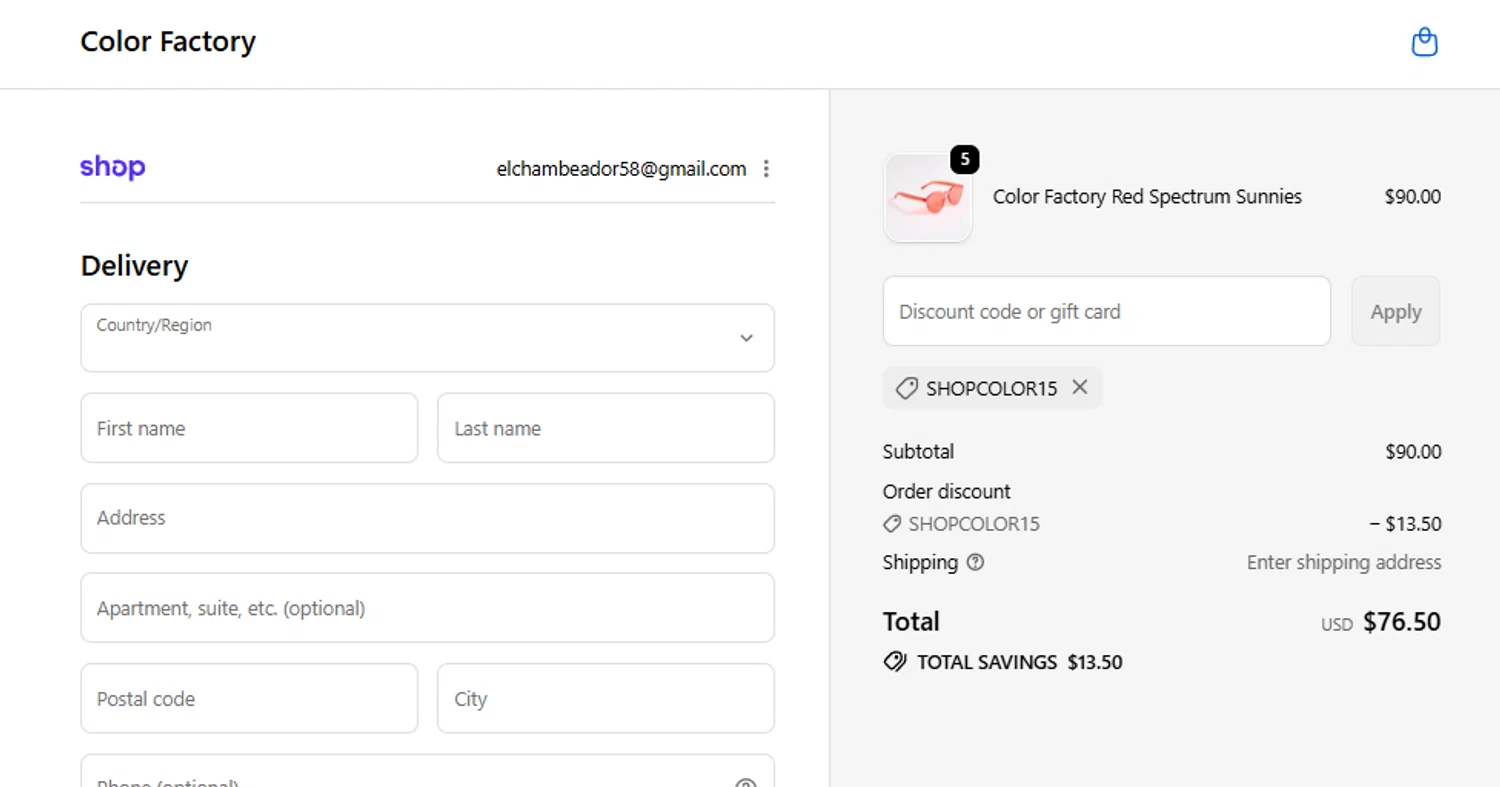This screenshot has width=1500, height=787.
Task: Click the Apply discount button
Action: click(x=1395, y=312)
